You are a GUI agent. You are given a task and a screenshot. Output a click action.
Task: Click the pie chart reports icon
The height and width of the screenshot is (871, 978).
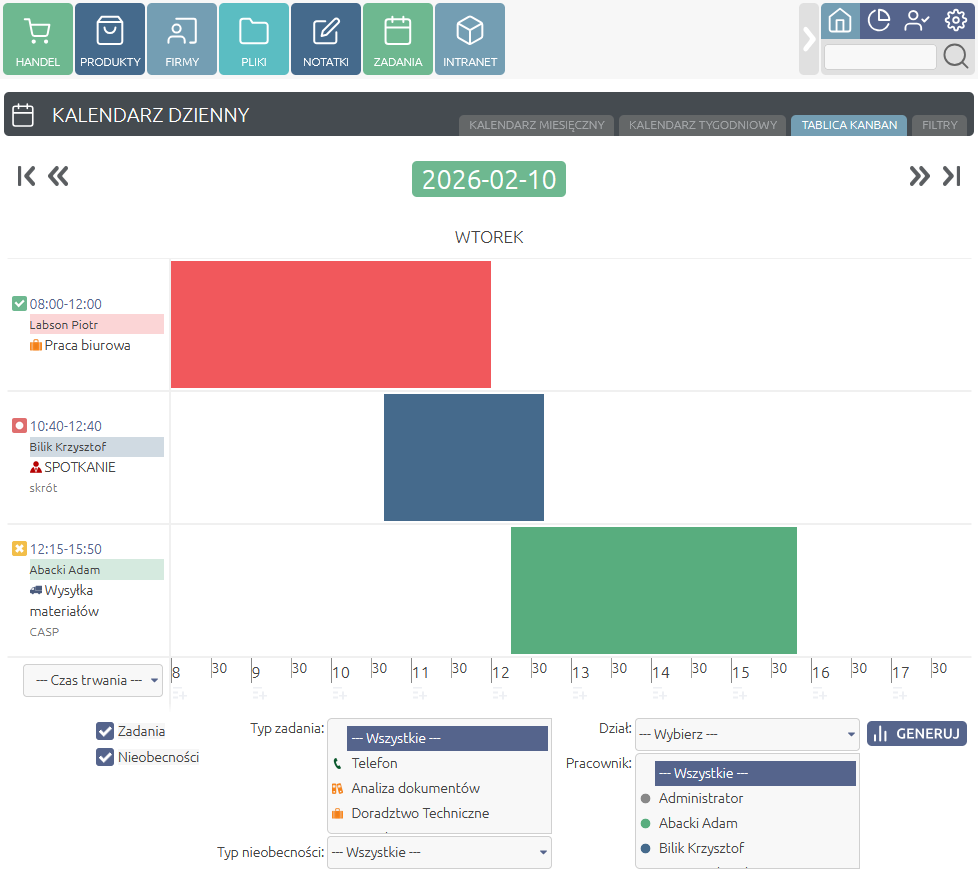878,20
